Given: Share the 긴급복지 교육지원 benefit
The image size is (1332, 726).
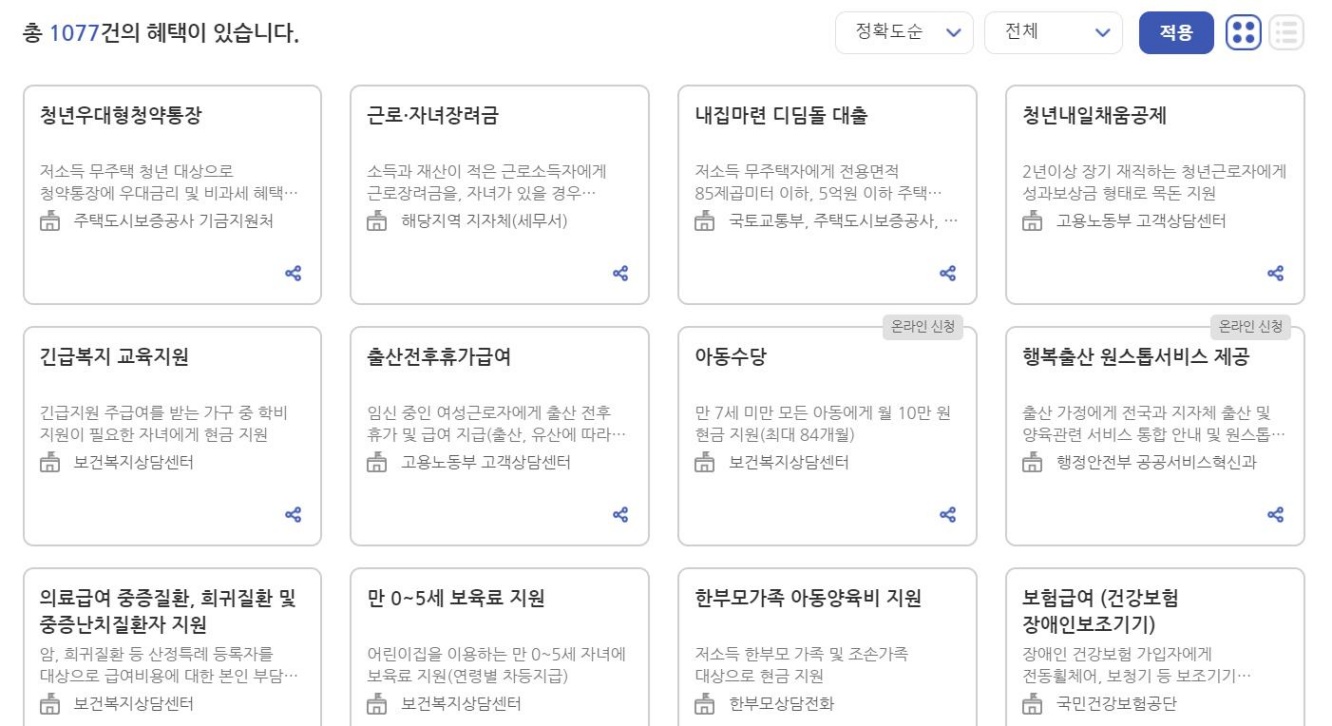Looking at the screenshot, I should coord(293,515).
